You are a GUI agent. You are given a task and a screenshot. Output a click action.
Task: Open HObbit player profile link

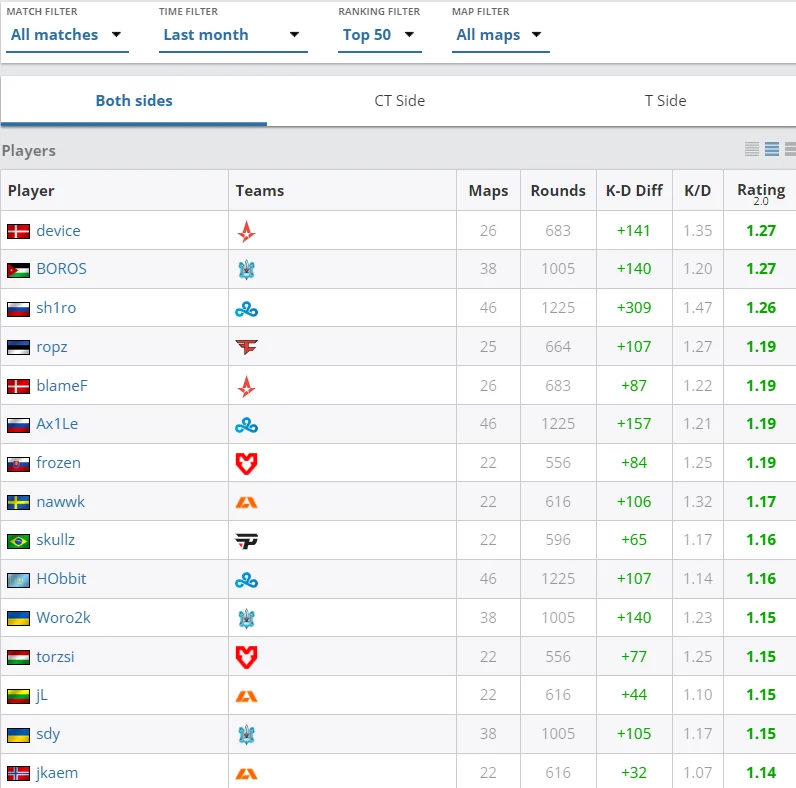61,579
